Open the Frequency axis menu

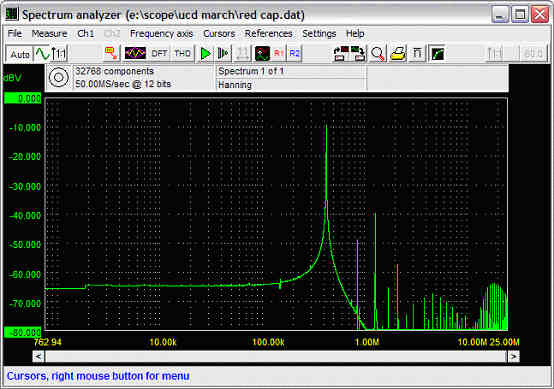pos(161,34)
